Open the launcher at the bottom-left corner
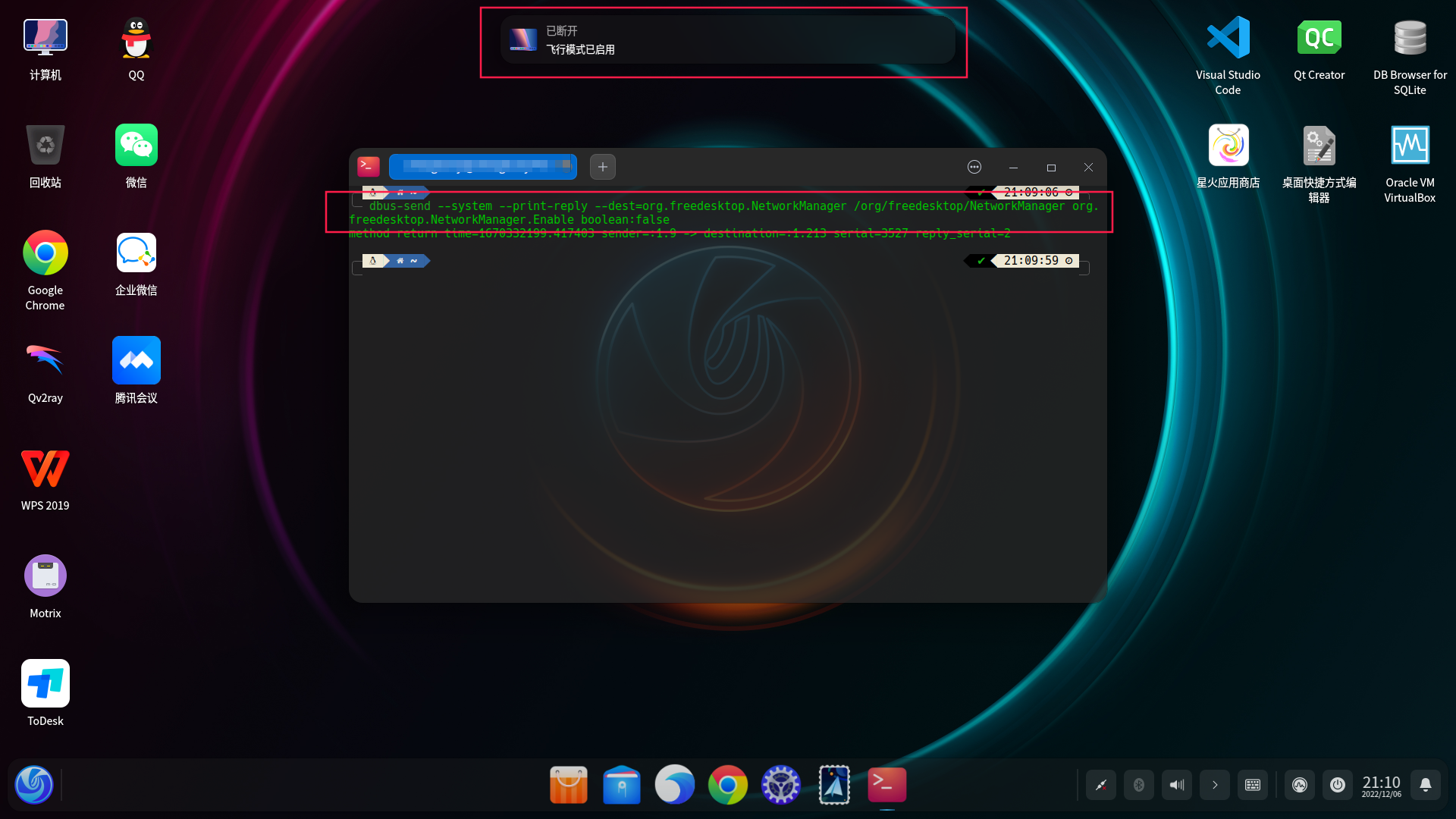Image resolution: width=1456 pixels, height=819 pixels. 33,785
